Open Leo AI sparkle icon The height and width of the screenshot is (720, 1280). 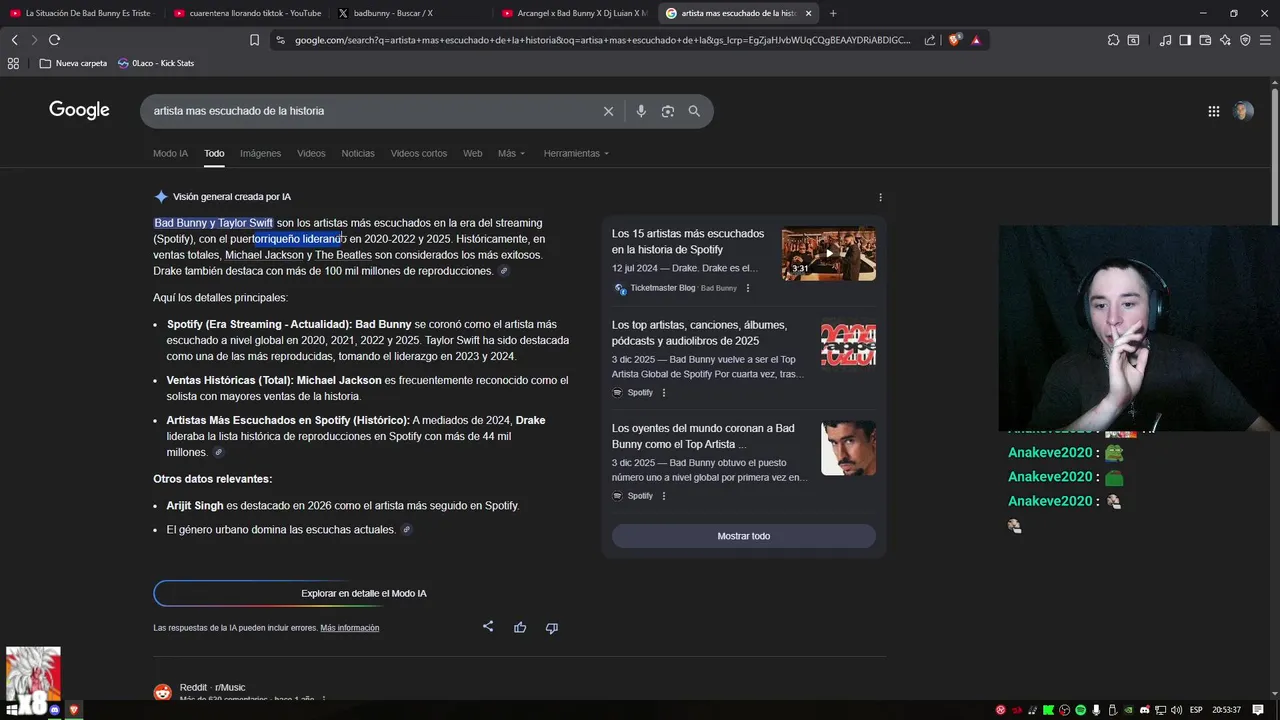1225,40
